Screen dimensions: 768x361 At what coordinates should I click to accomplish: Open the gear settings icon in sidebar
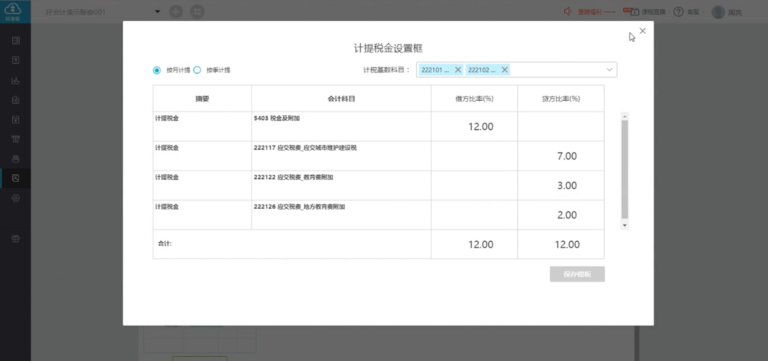pos(16,198)
